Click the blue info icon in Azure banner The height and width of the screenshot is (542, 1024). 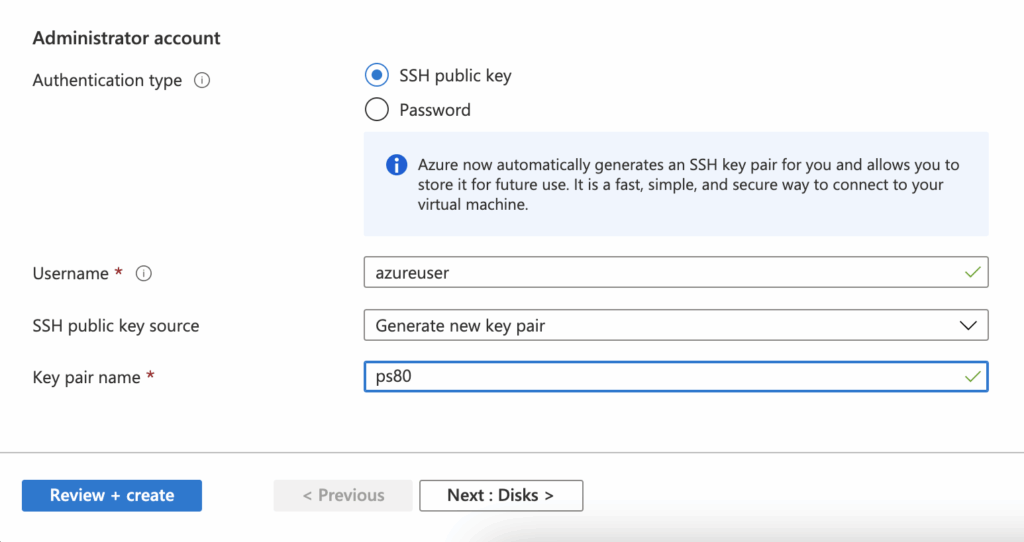pyautogui.click(x=397, y=165)
